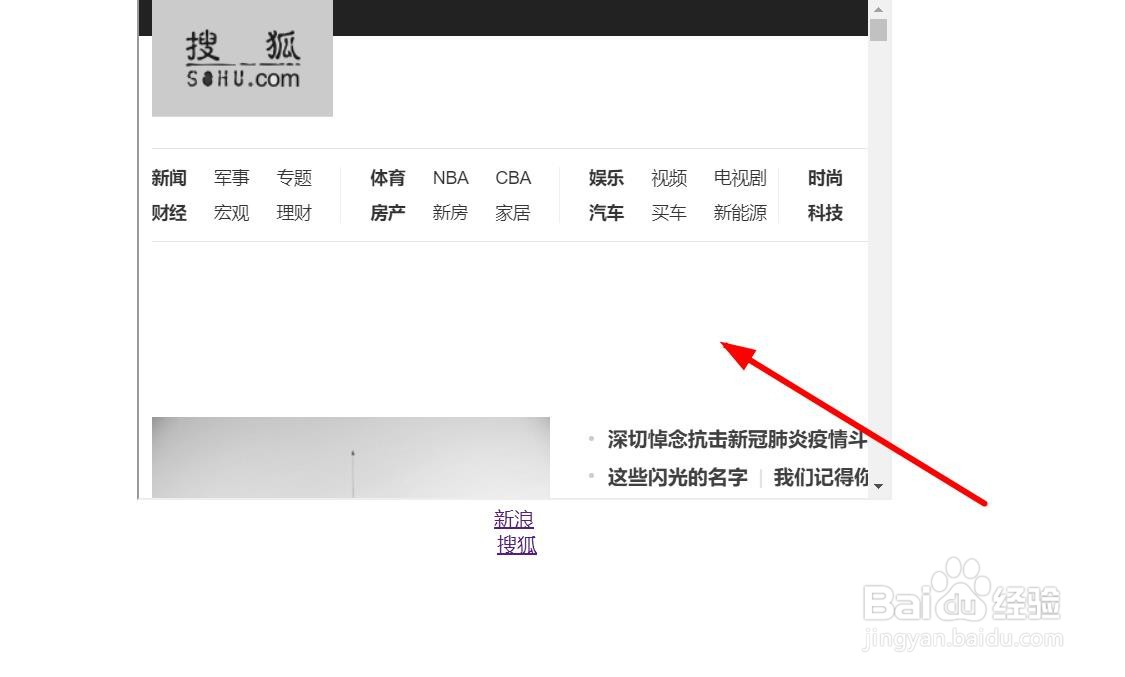Go to the 房产 real estate section
Viewport: 1125px width, 677px height.
click(x=388, y=213)
